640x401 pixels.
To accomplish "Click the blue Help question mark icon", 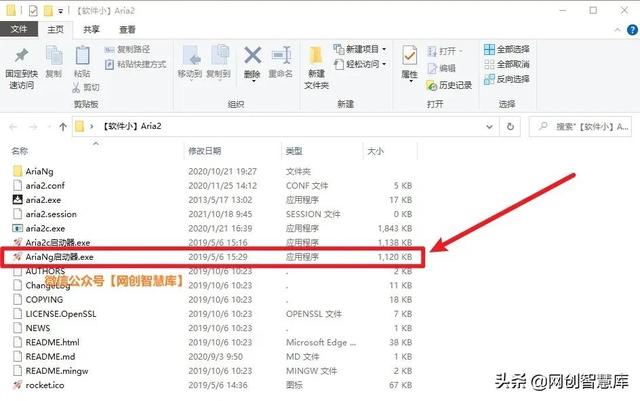I will [x=632, y=30].
